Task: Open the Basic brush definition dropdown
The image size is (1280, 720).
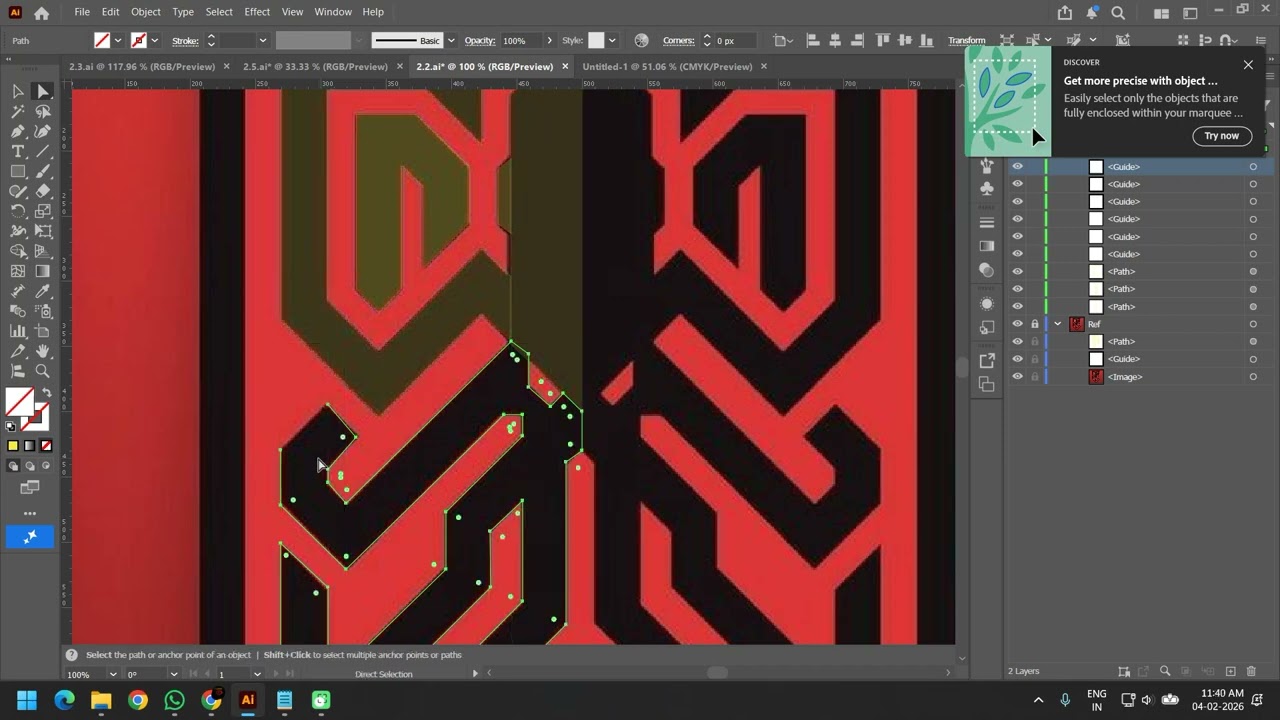Action: (x=451, y=41)
